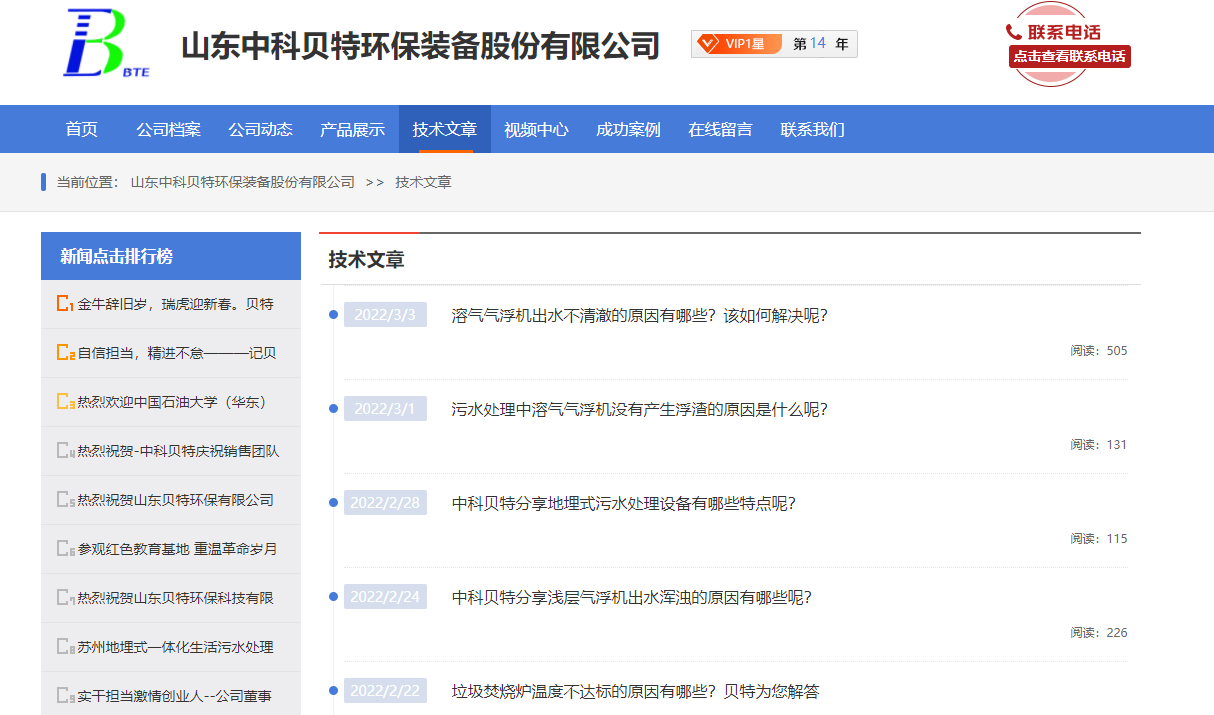Click the timeline dot beside 2022/2/28
Image resolution: width=1214 pixels, height=715 pixels.
333,503
